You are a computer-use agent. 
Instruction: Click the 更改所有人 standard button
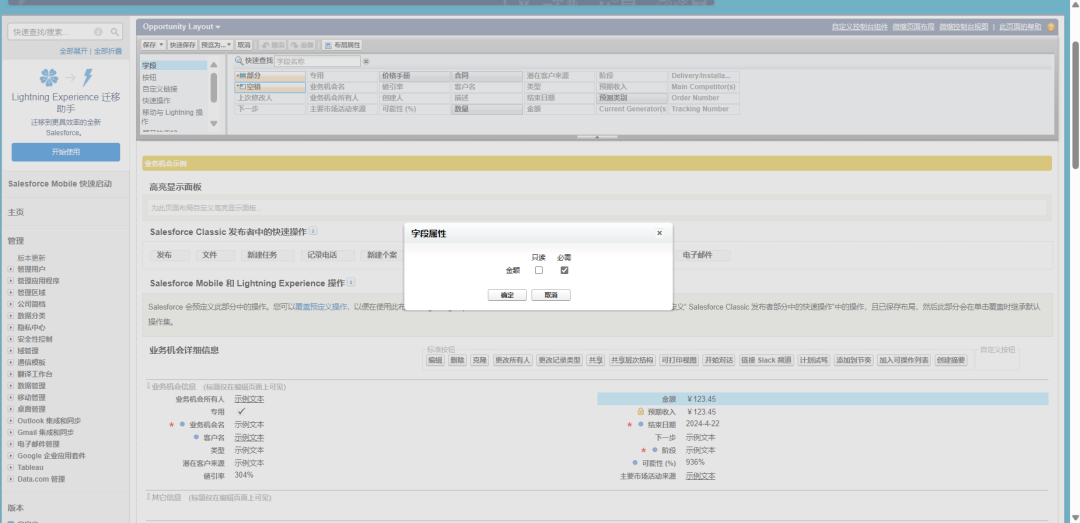coord(513,360)
